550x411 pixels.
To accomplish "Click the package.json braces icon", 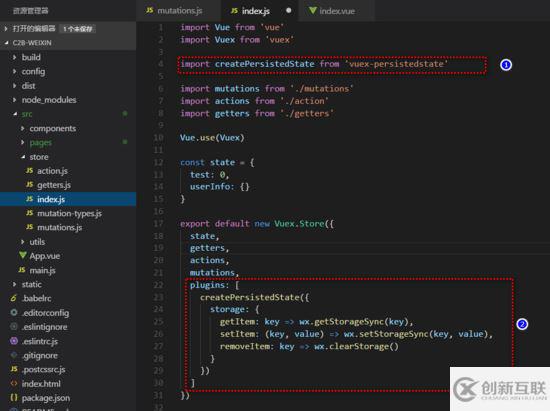I will pyautogui.click(x=14, y=398).
